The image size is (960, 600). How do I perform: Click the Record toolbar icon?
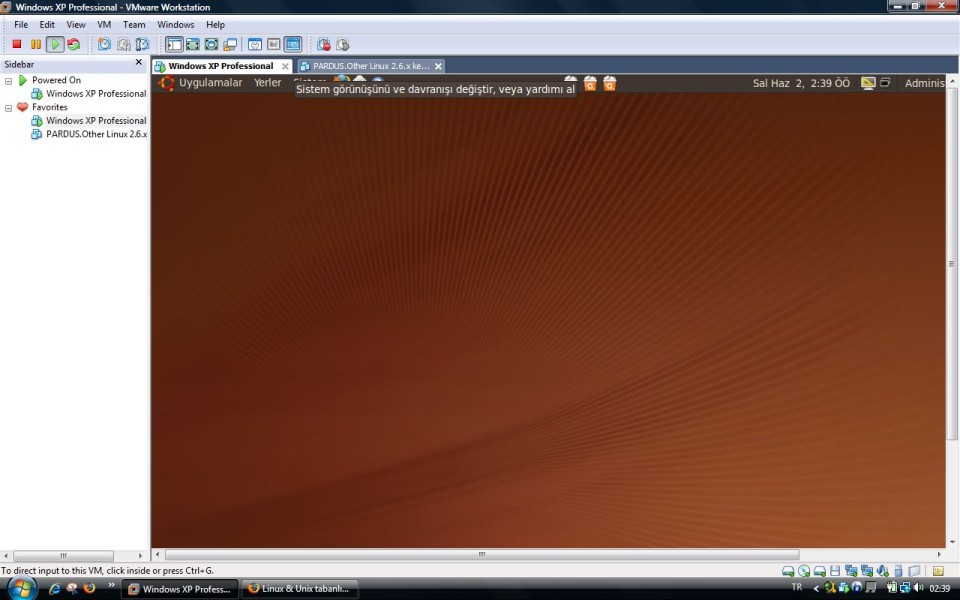click(x=324, y=44)
